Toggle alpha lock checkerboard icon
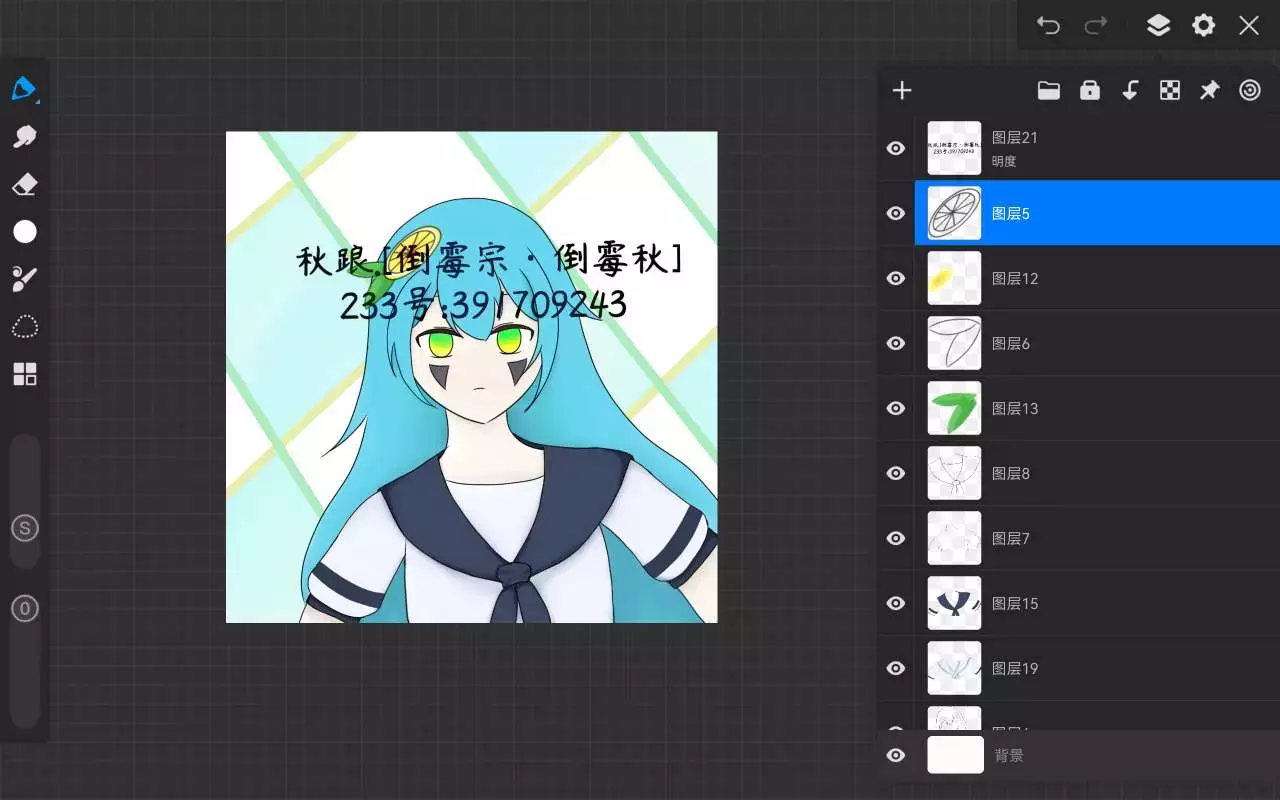The height and width of the screenshot is (800, 1280). point(1169,91)
